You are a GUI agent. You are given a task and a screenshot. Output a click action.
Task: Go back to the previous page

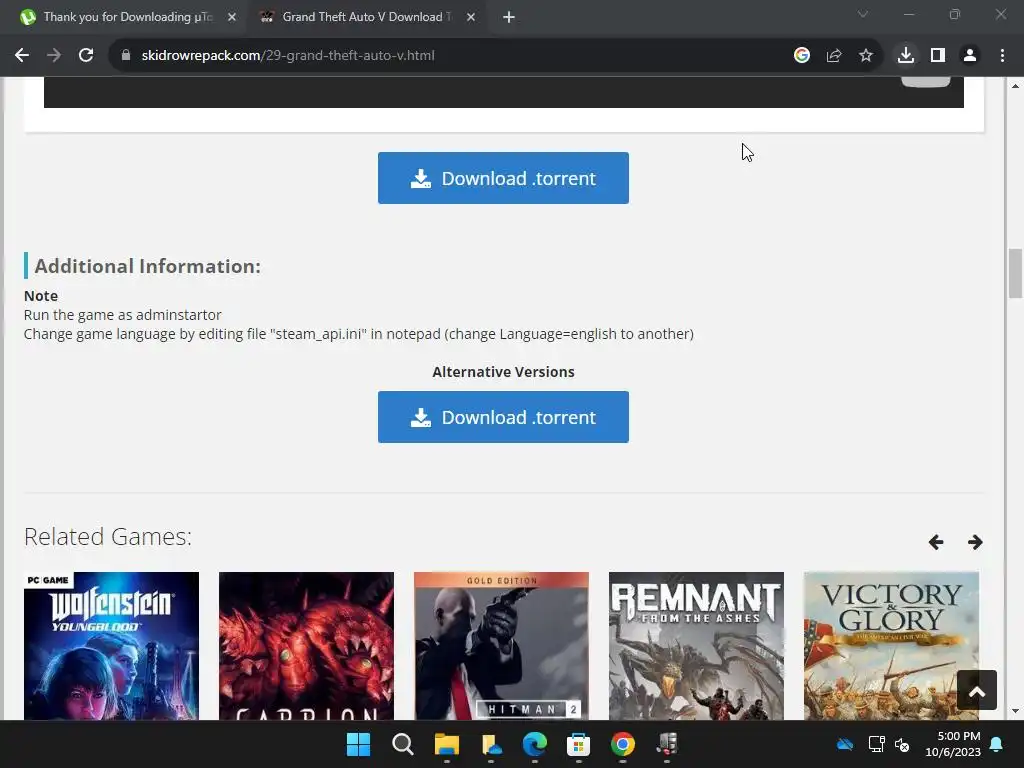point(22,56)
